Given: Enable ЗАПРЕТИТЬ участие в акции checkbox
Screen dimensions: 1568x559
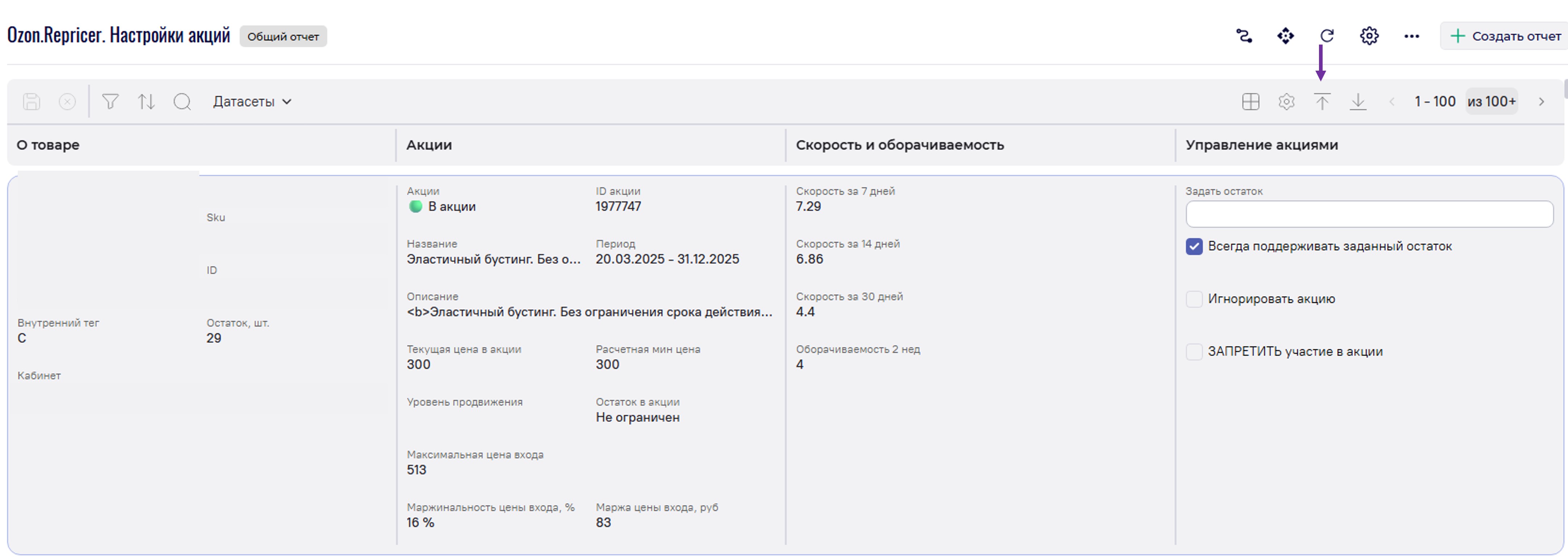Looking at the screenshot, I should pyautogui.click(x=1194, y=351).
